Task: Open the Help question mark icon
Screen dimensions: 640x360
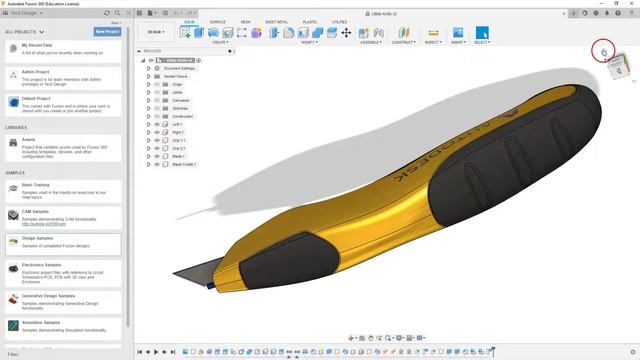Action: pyautogui.click(x=618, y=13)
